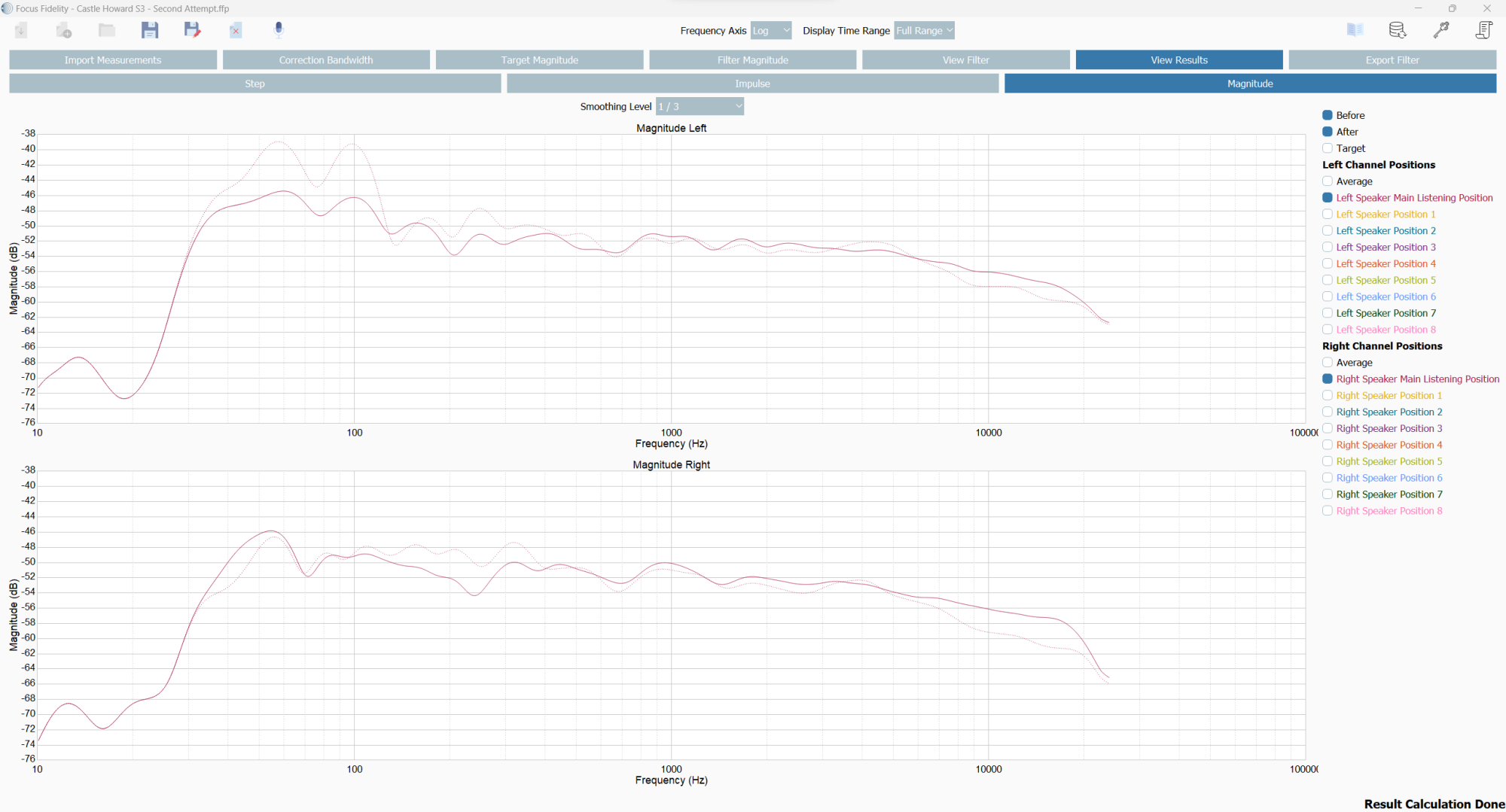Click the license key icon
This screenshot has width=1506, height=812.
[x=1441, y=30]
